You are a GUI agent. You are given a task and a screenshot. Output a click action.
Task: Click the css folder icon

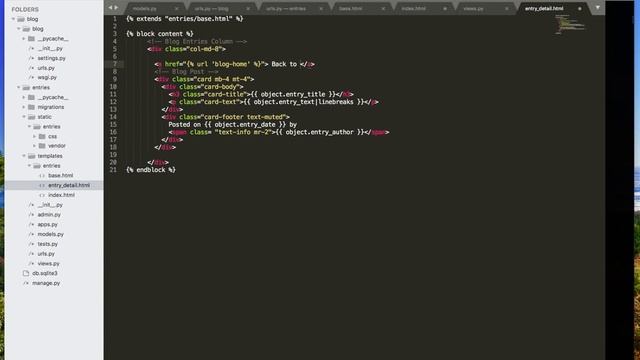pyautogui.click(x=42, y=136)
